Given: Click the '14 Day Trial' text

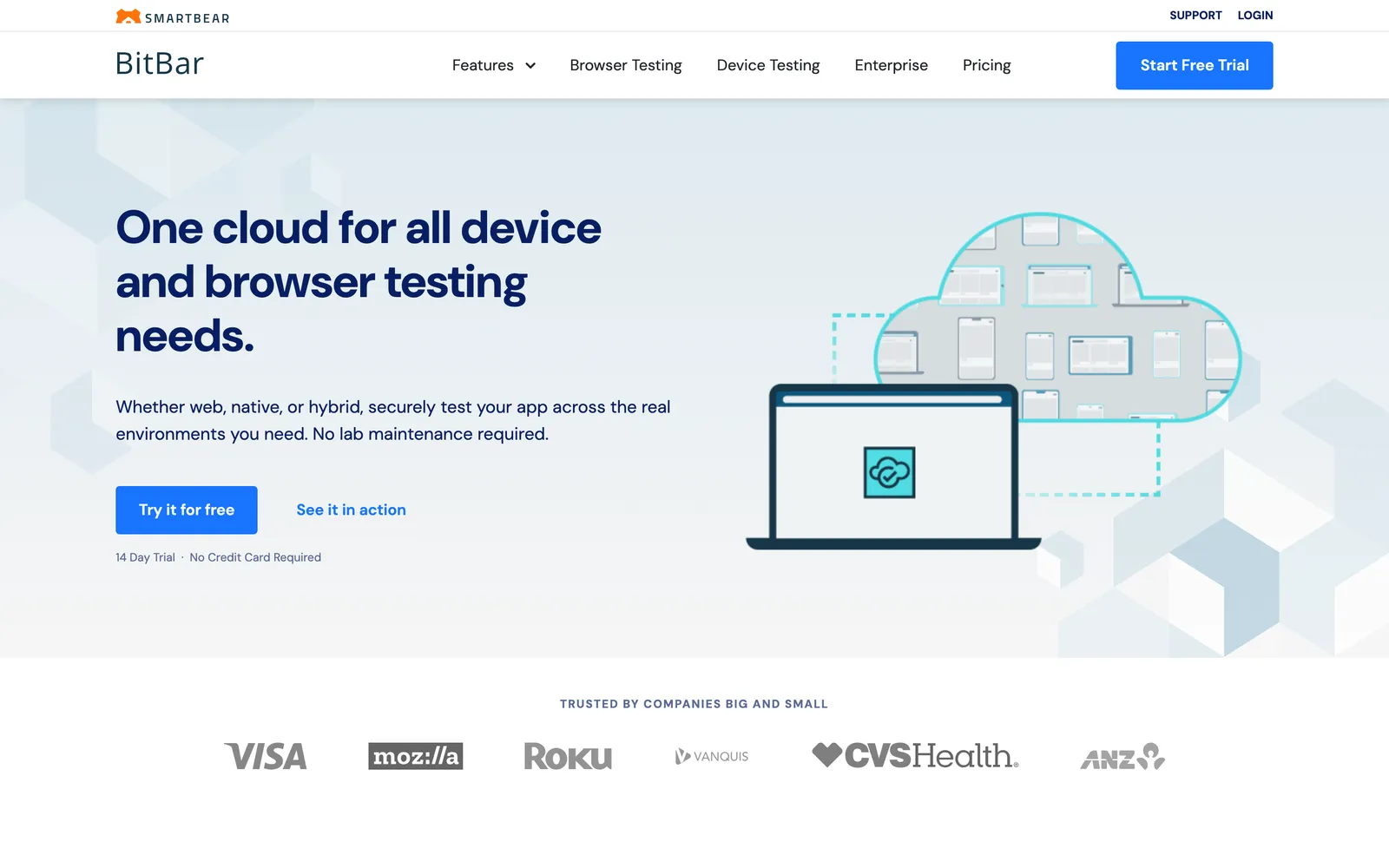Looking at the screenshot, I should 145,557.
